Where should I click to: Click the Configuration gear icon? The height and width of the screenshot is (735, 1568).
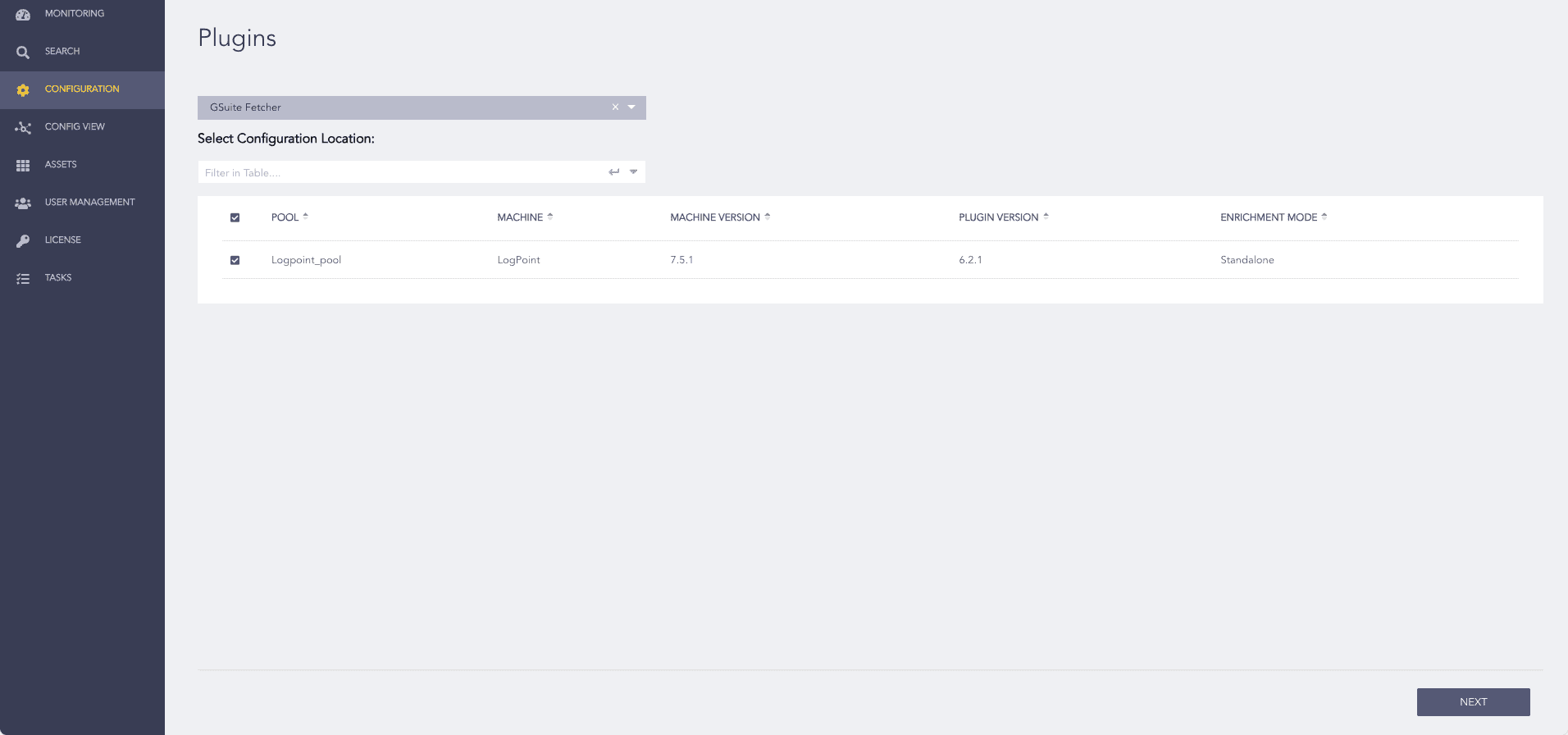point(23,90)
